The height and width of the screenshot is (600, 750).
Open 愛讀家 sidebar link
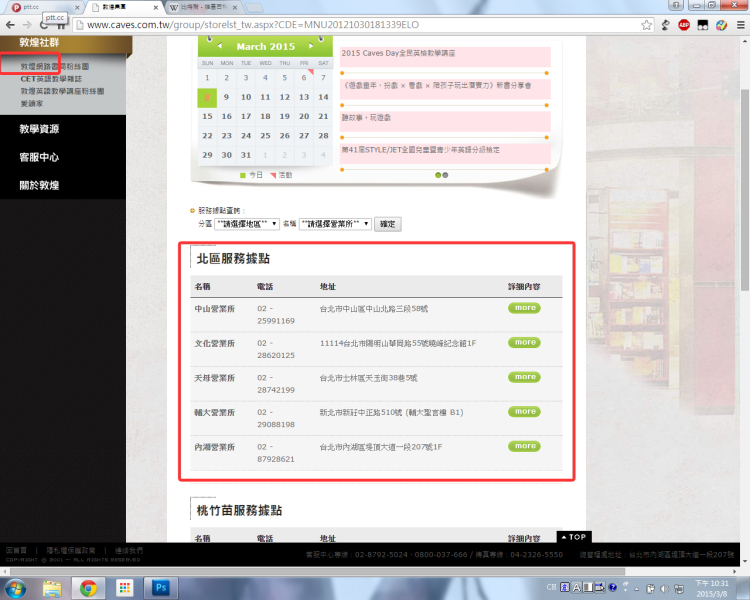[x=32, y=103]
